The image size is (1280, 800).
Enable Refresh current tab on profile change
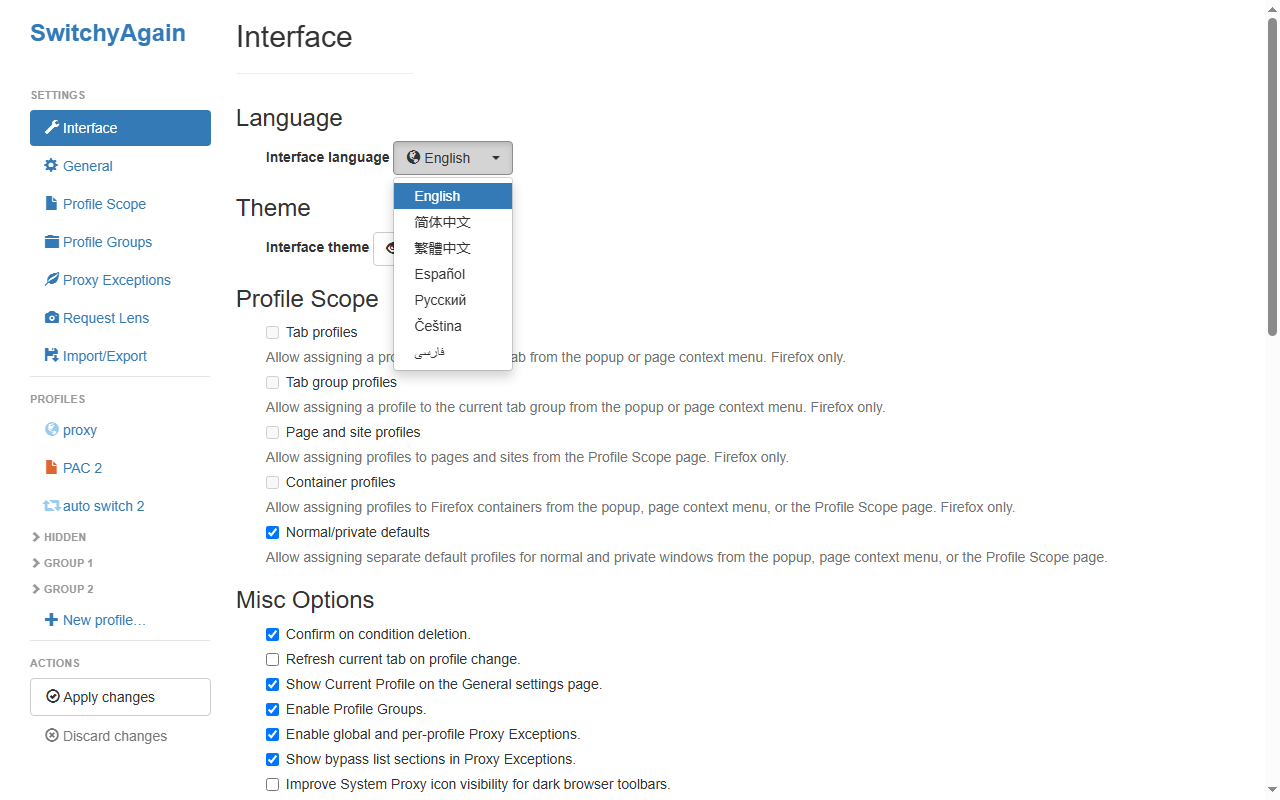272,659
